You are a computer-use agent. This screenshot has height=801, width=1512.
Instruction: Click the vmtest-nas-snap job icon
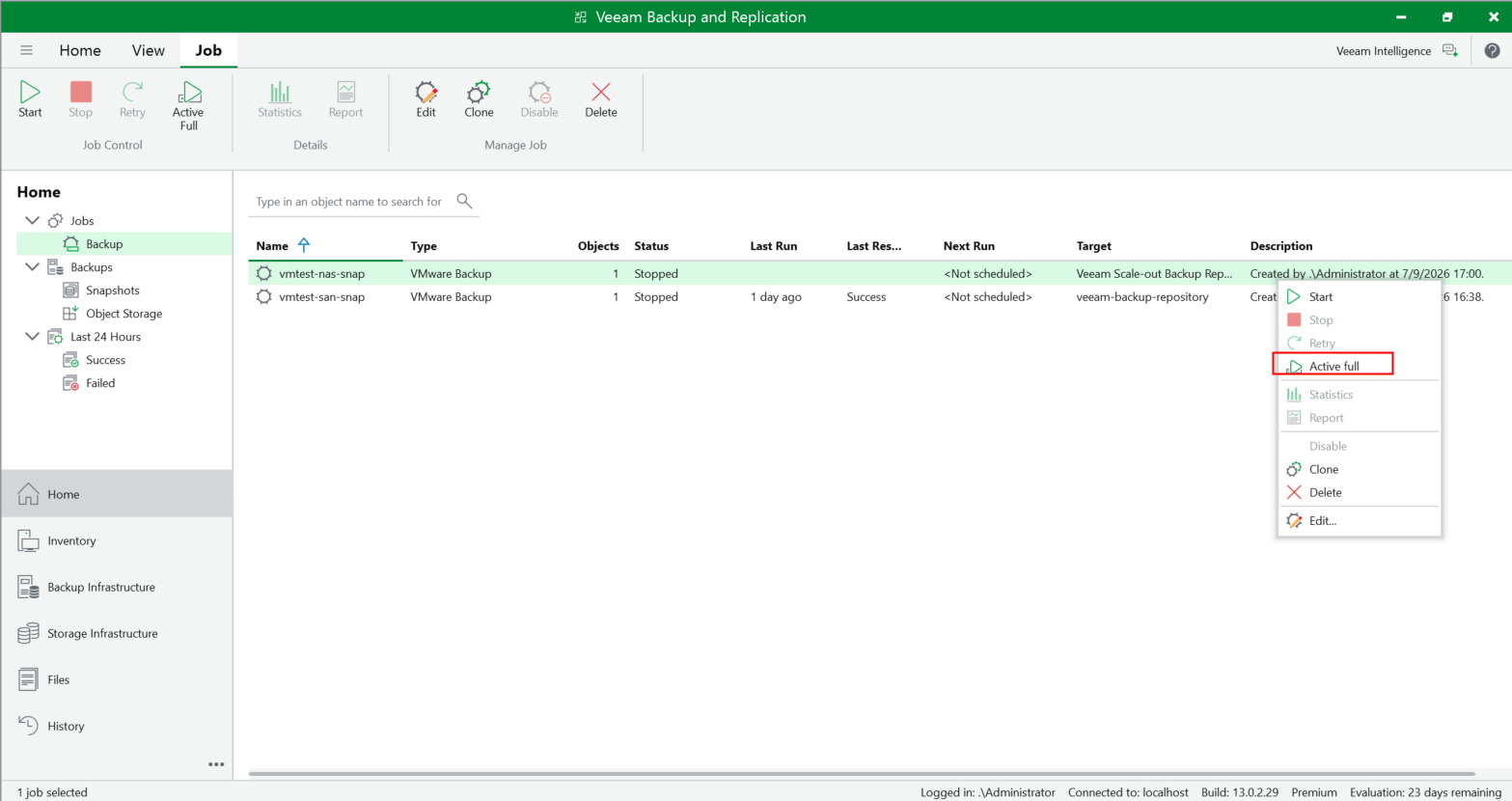click(263, 273)
